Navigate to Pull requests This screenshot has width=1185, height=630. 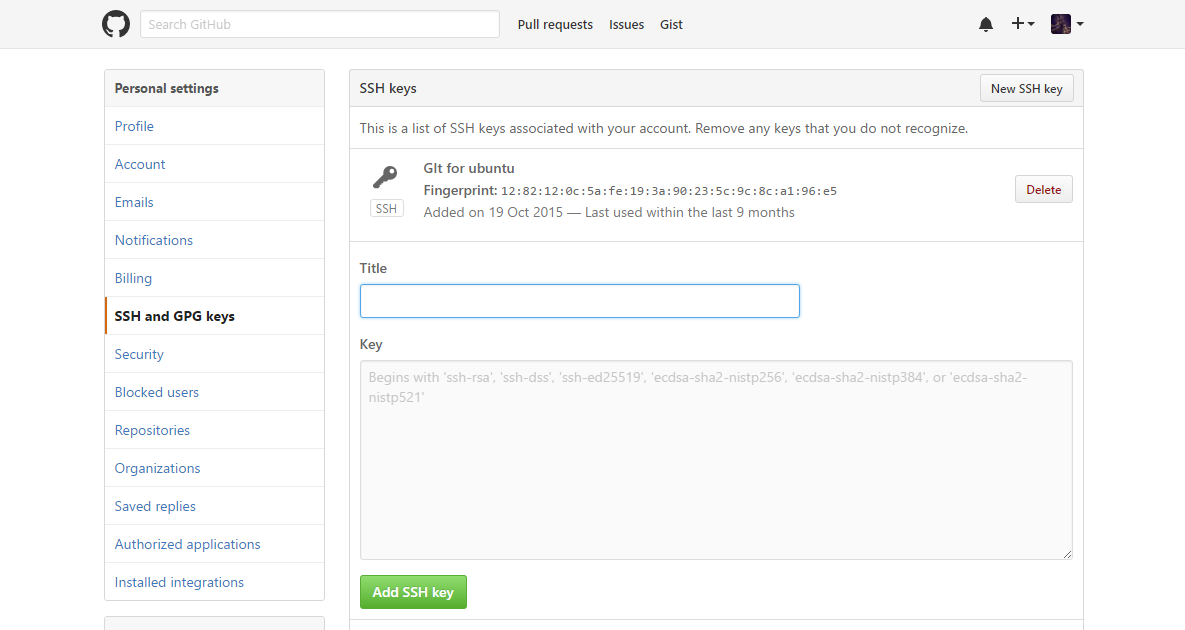(x=555, y=24)
